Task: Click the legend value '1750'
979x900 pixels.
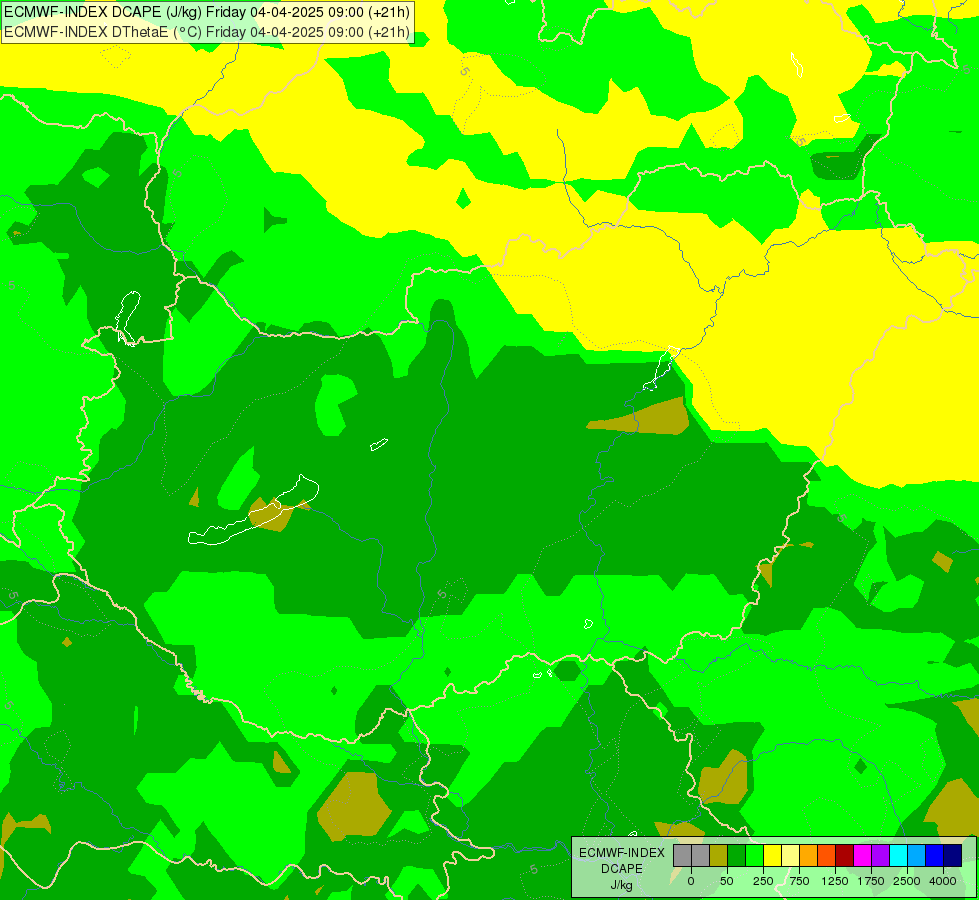Action: [x=871, y=881]
